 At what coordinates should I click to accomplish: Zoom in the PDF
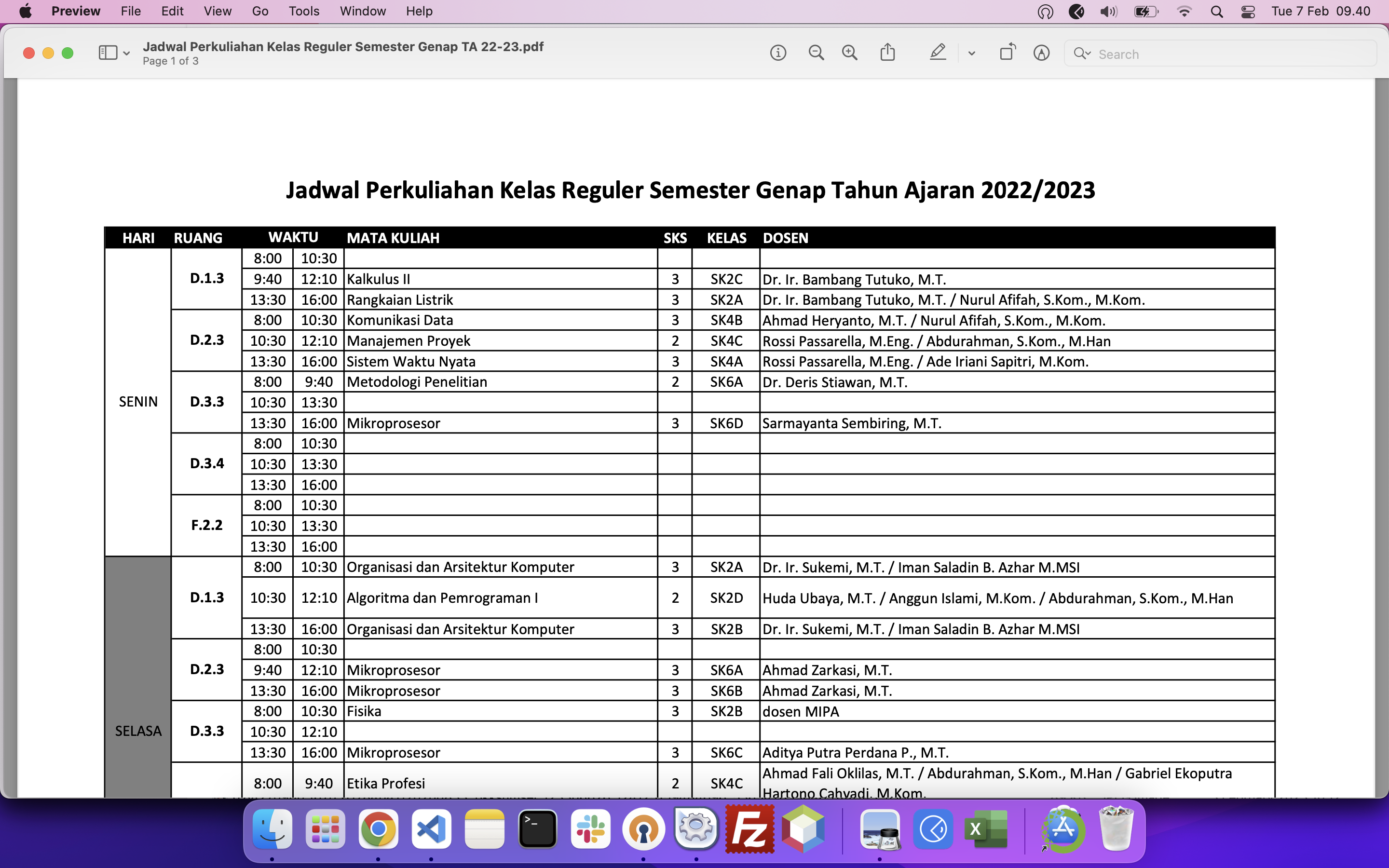pos(849,54)
